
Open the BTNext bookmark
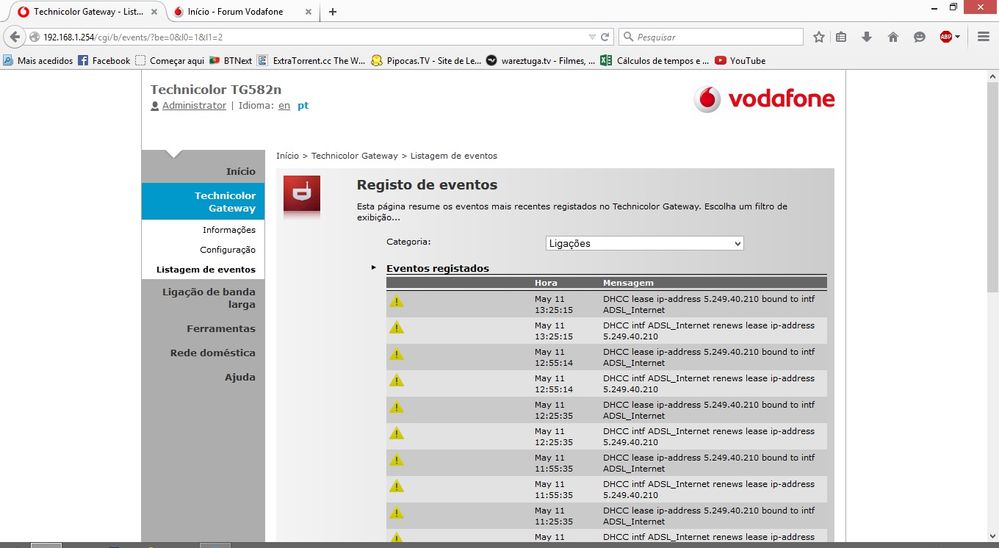231,61
